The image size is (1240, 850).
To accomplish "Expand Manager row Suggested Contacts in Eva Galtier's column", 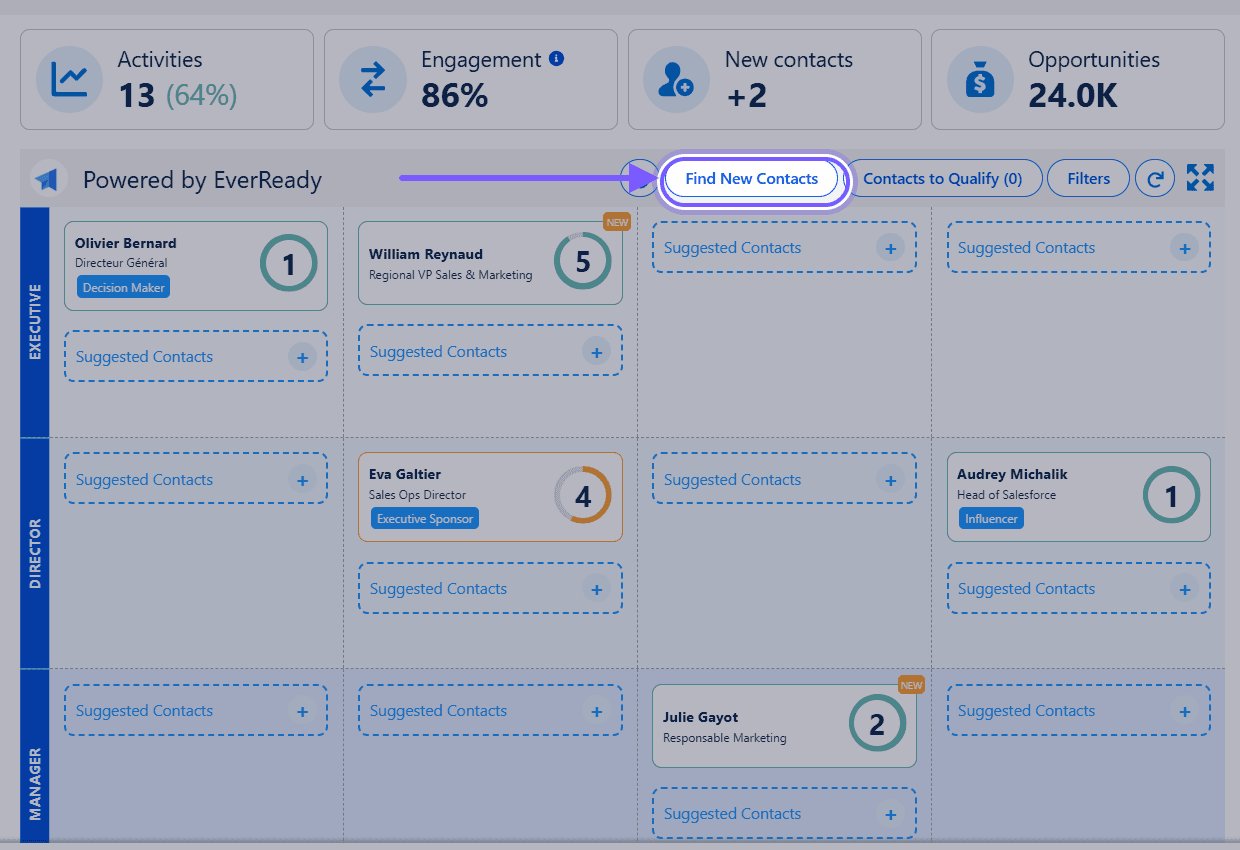I will pyautogui.click(x=490, y=711).
